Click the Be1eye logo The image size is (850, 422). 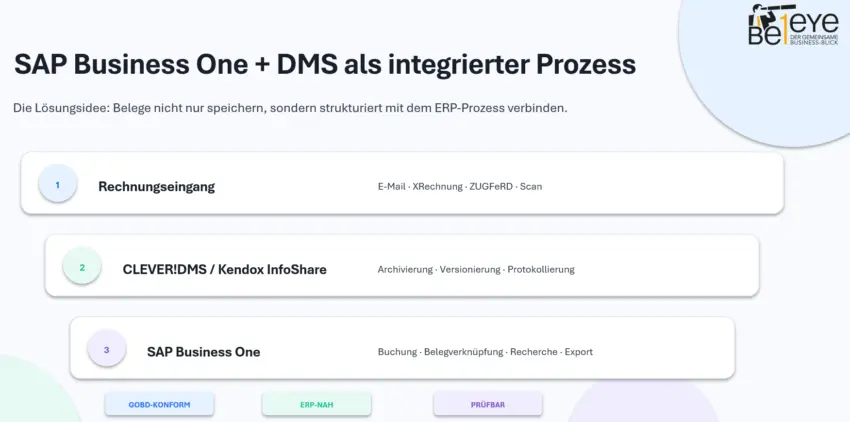[x=793, y=25]
